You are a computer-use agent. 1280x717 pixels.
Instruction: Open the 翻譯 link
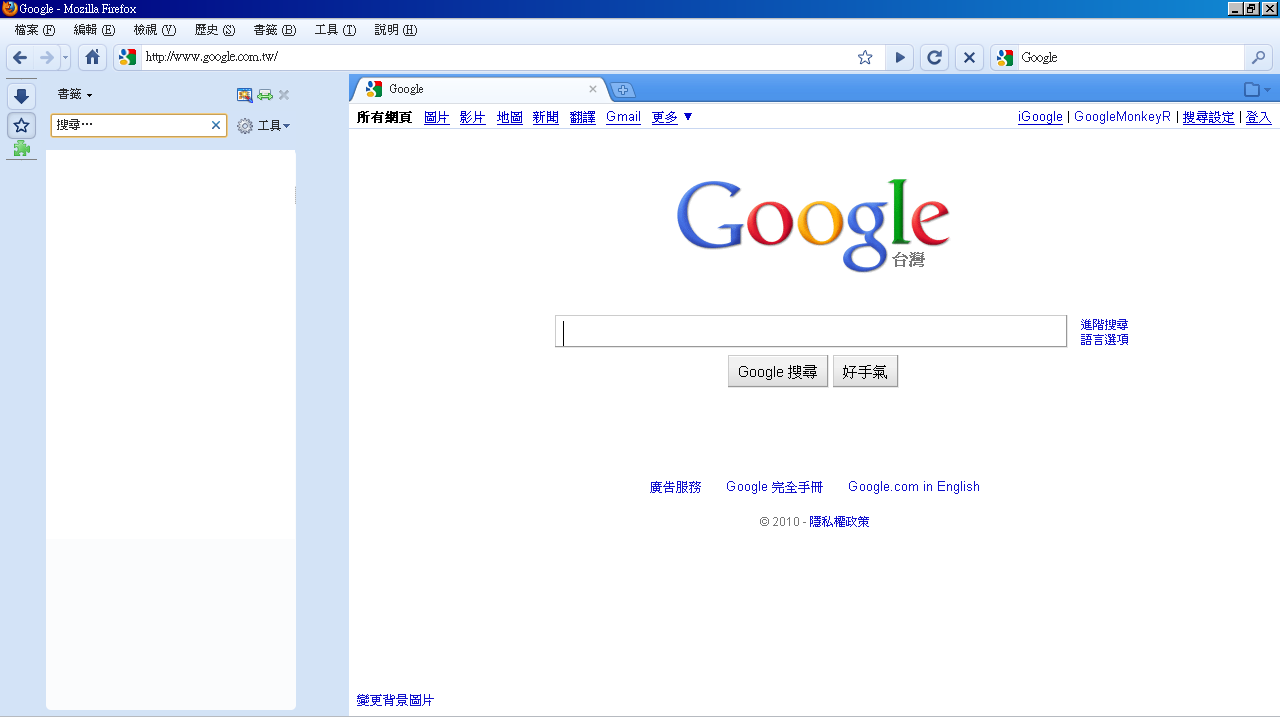pyautogui.click(x=583, y=117)
